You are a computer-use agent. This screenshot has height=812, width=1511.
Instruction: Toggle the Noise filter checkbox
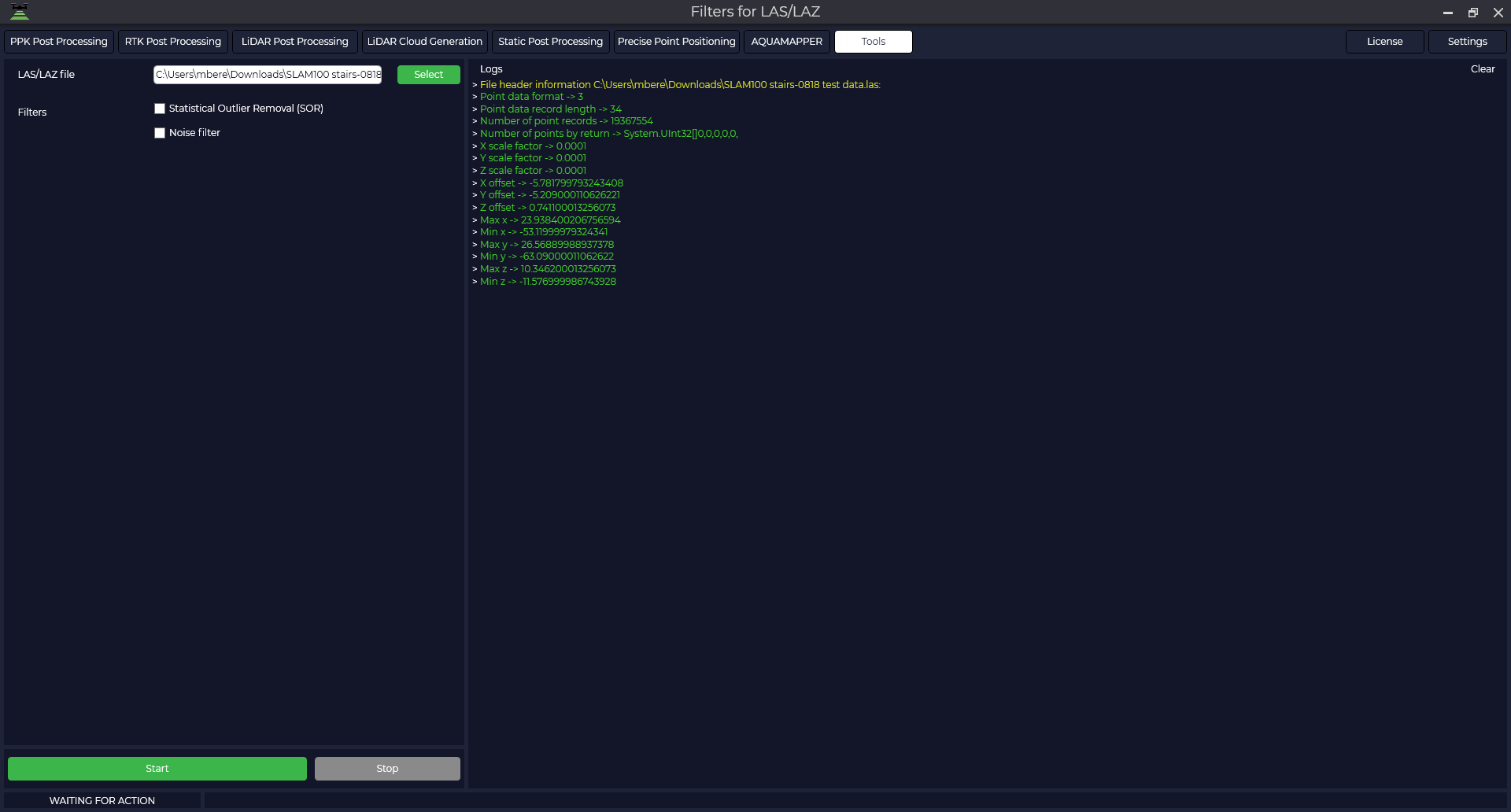coord(160,133)
